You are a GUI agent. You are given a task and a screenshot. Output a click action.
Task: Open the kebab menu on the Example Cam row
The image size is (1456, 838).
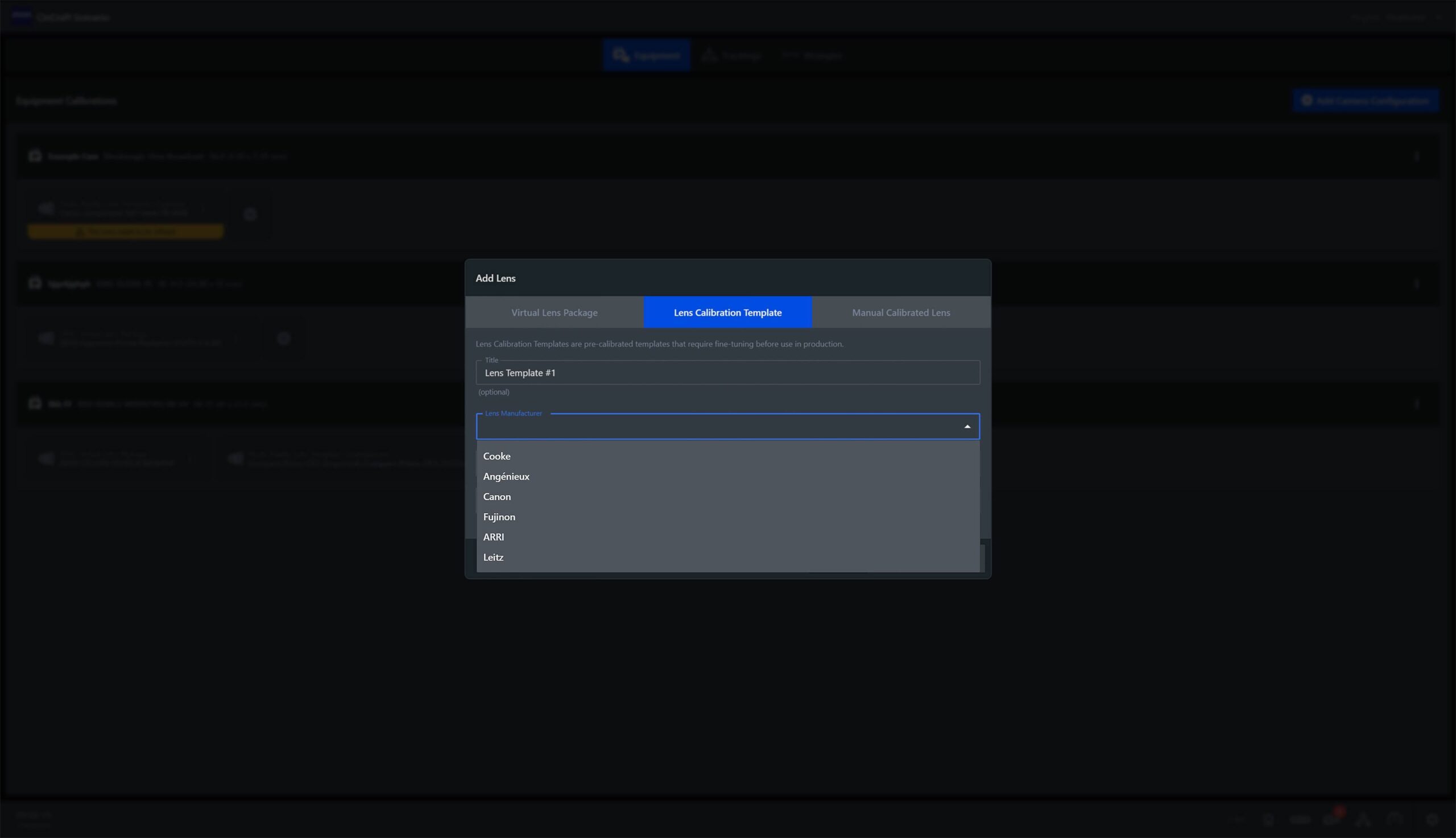pos(1417,156)
